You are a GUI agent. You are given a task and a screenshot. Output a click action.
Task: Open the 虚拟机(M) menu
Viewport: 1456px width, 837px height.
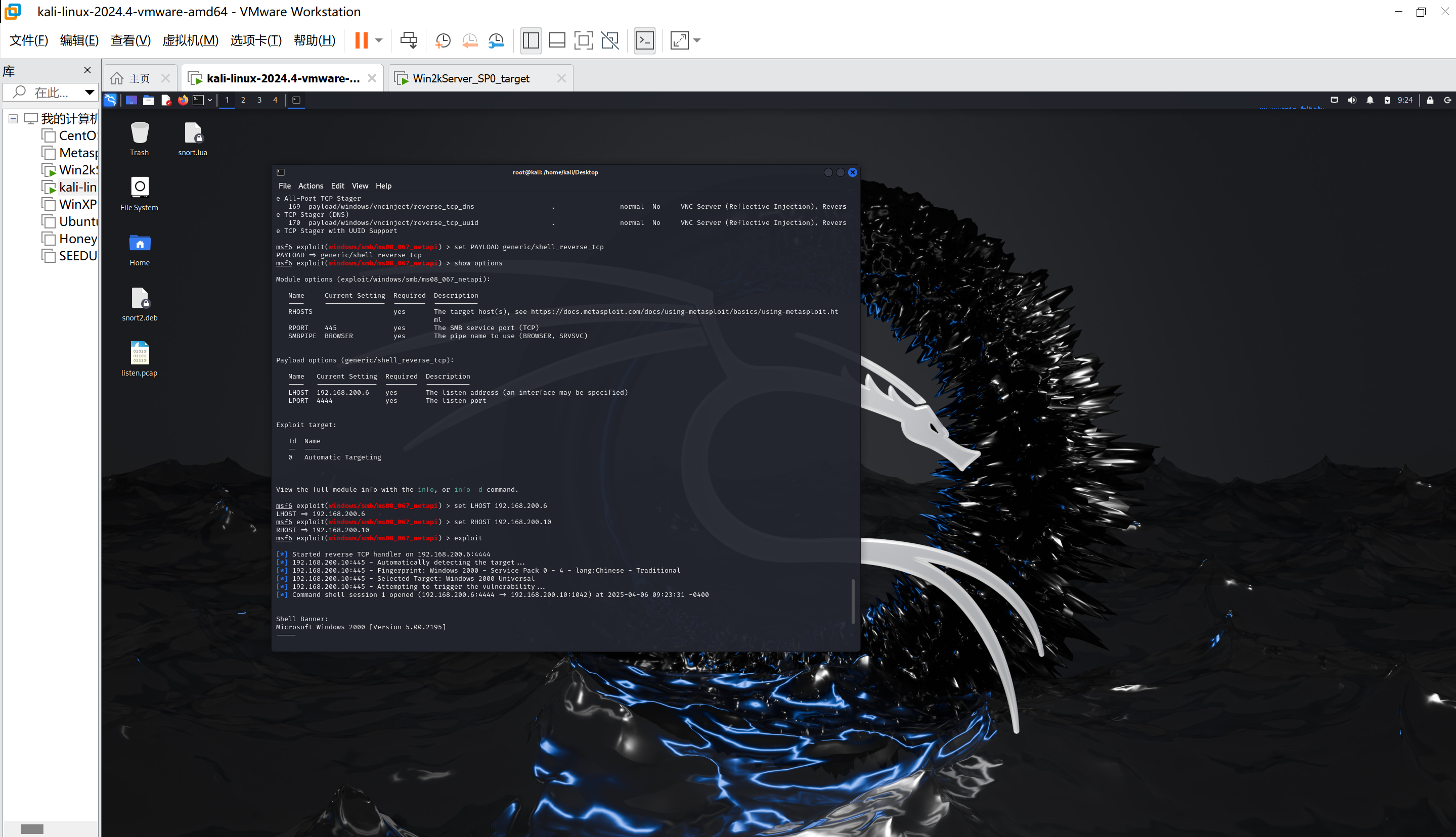190,40
